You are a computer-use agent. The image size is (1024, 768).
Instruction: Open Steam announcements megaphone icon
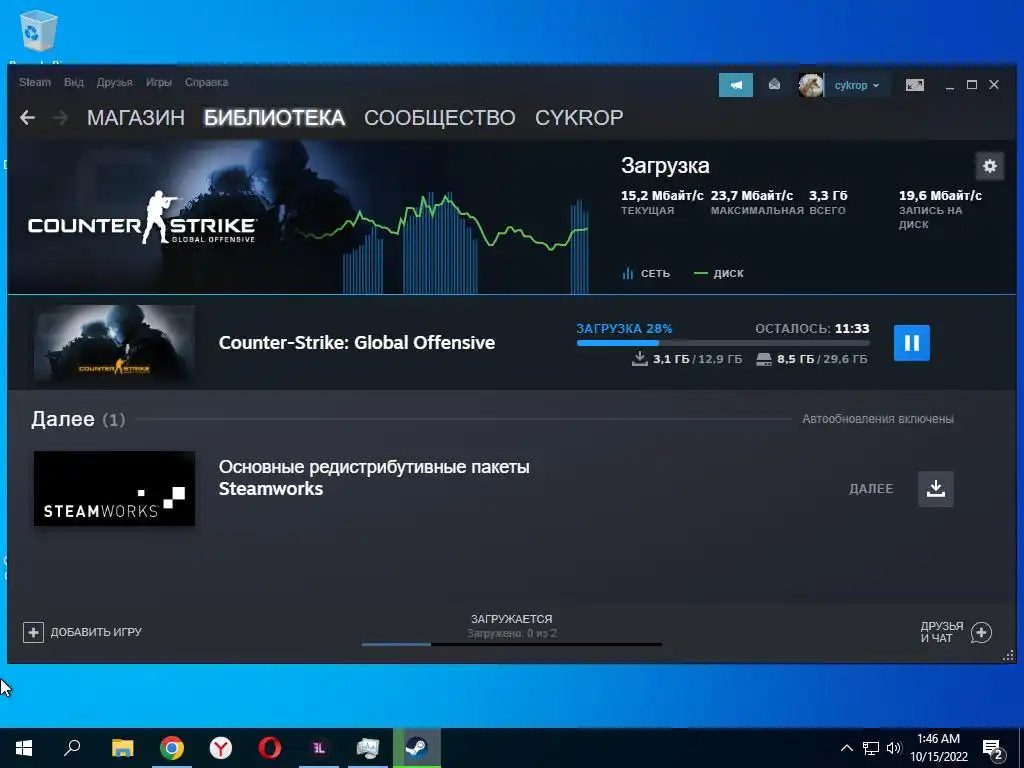pos(736,85)
